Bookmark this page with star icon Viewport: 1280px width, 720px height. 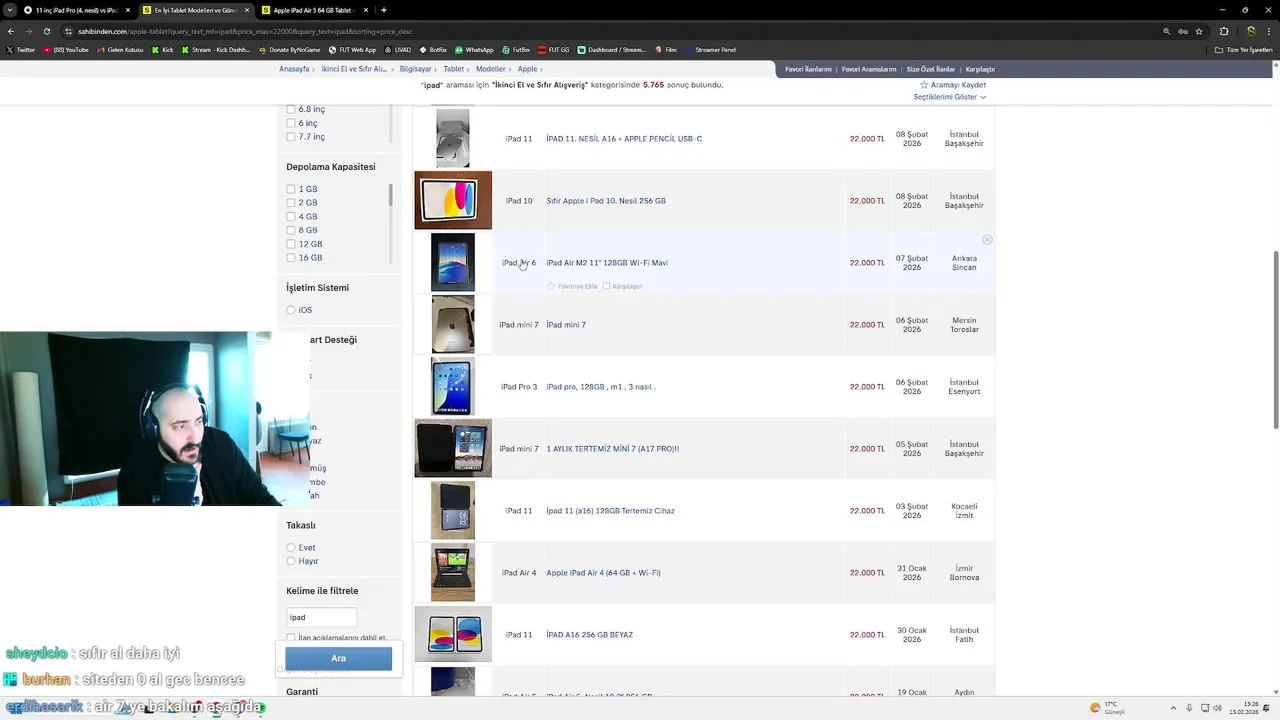point(1199,31)
